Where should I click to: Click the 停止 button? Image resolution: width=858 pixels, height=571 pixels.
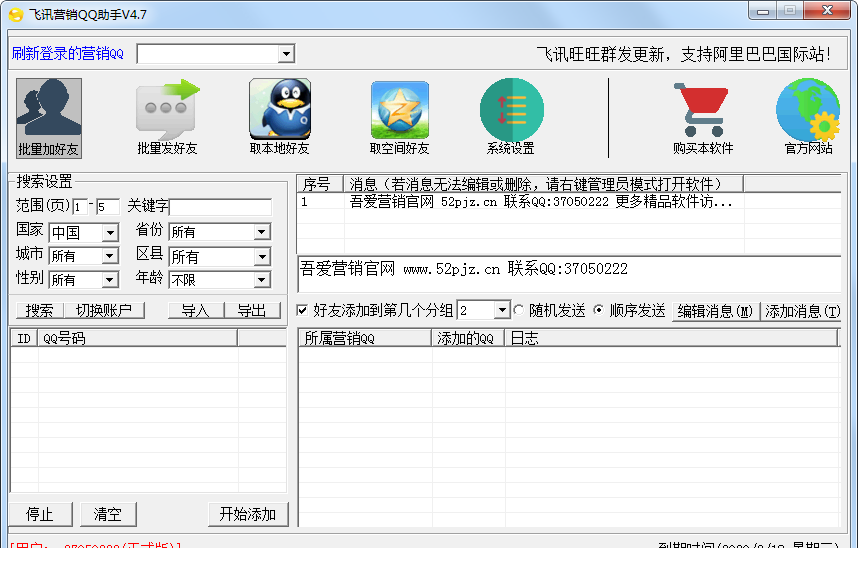(x=40, y=514)
